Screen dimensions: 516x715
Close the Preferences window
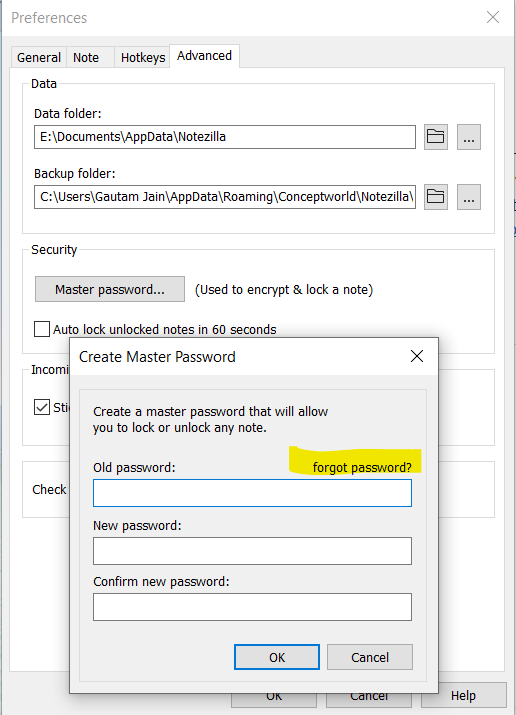493,17
